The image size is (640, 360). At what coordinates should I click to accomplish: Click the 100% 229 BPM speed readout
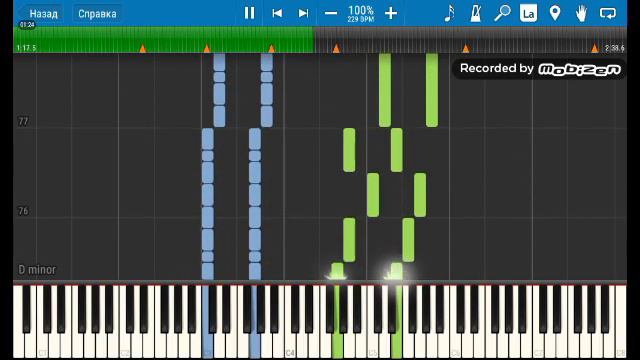point(361,13)
